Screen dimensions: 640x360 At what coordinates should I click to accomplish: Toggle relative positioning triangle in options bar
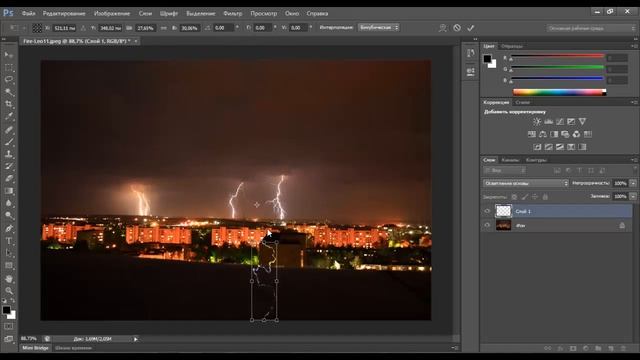click(83, 28)
